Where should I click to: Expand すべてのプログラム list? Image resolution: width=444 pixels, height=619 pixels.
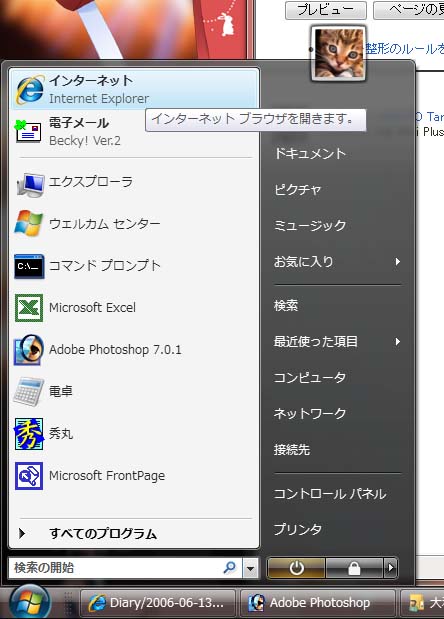pyautogui.click(x=134, y=534)
